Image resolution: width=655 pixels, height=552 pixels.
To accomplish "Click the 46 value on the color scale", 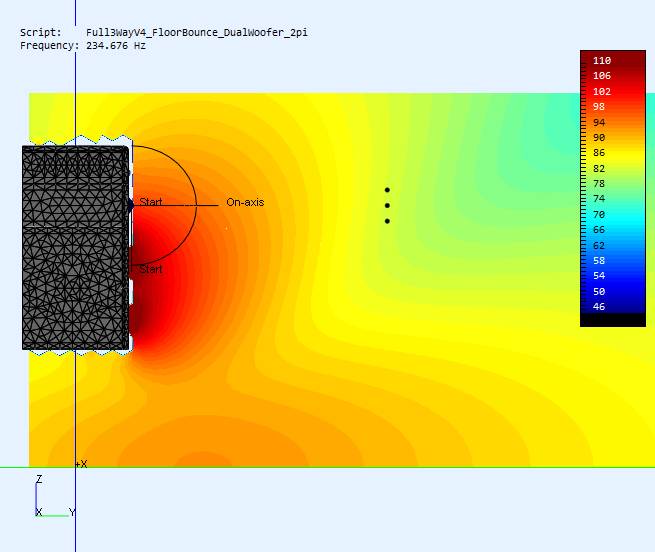I will click(599, 306).
